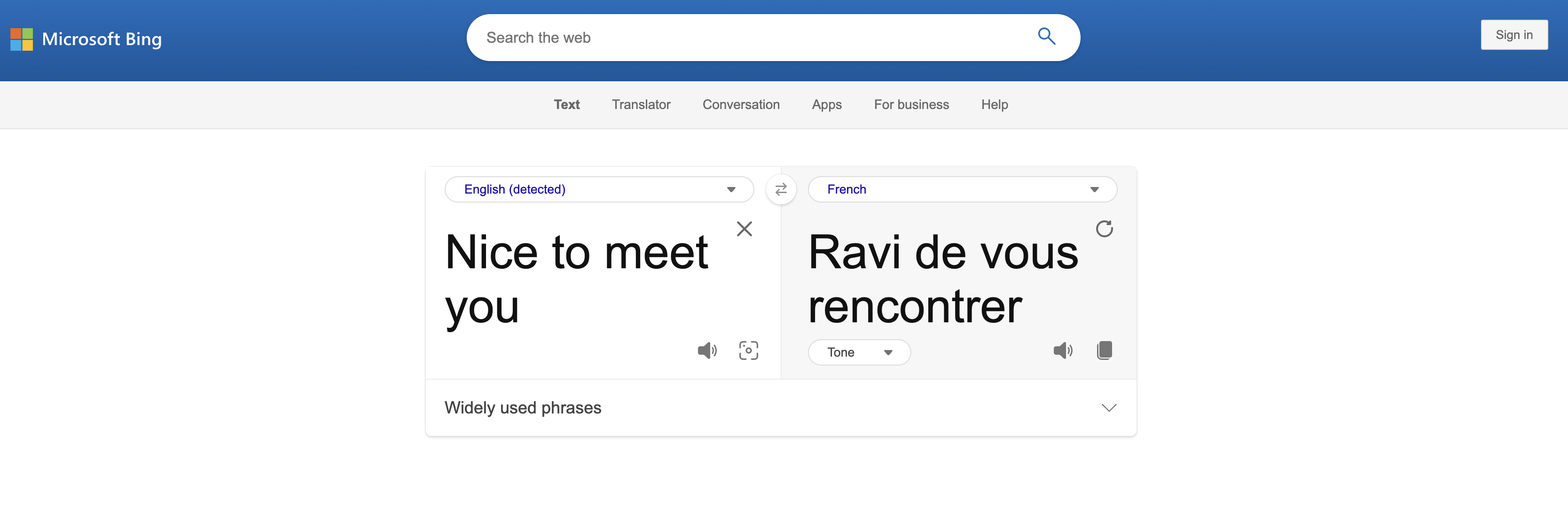This screenshot has height=514, width=1568.
Task: Click the Microsoft Bing logo
Action: [x=86, y=39]
